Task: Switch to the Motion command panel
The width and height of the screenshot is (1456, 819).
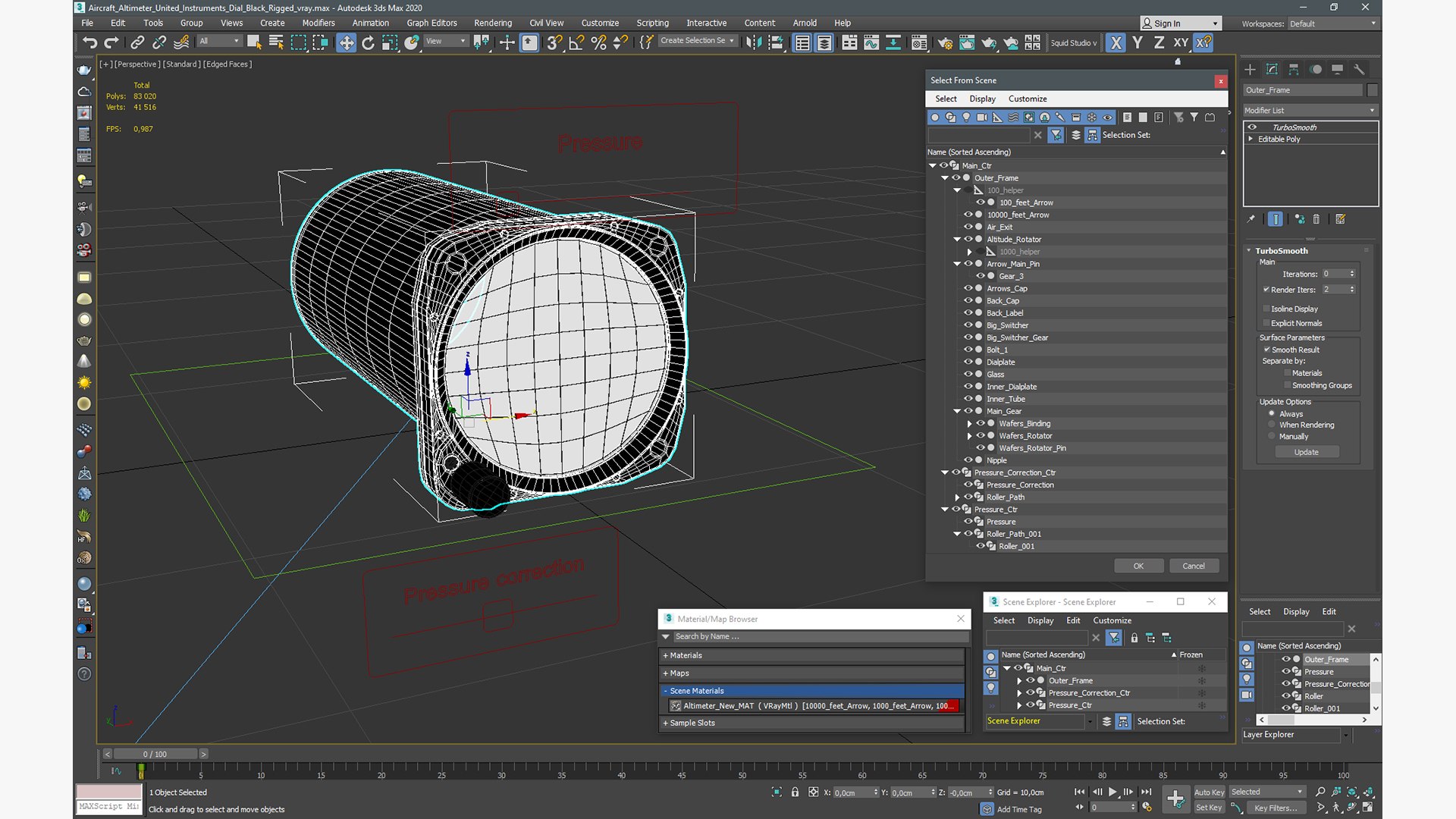Action: coord(1316,69)
